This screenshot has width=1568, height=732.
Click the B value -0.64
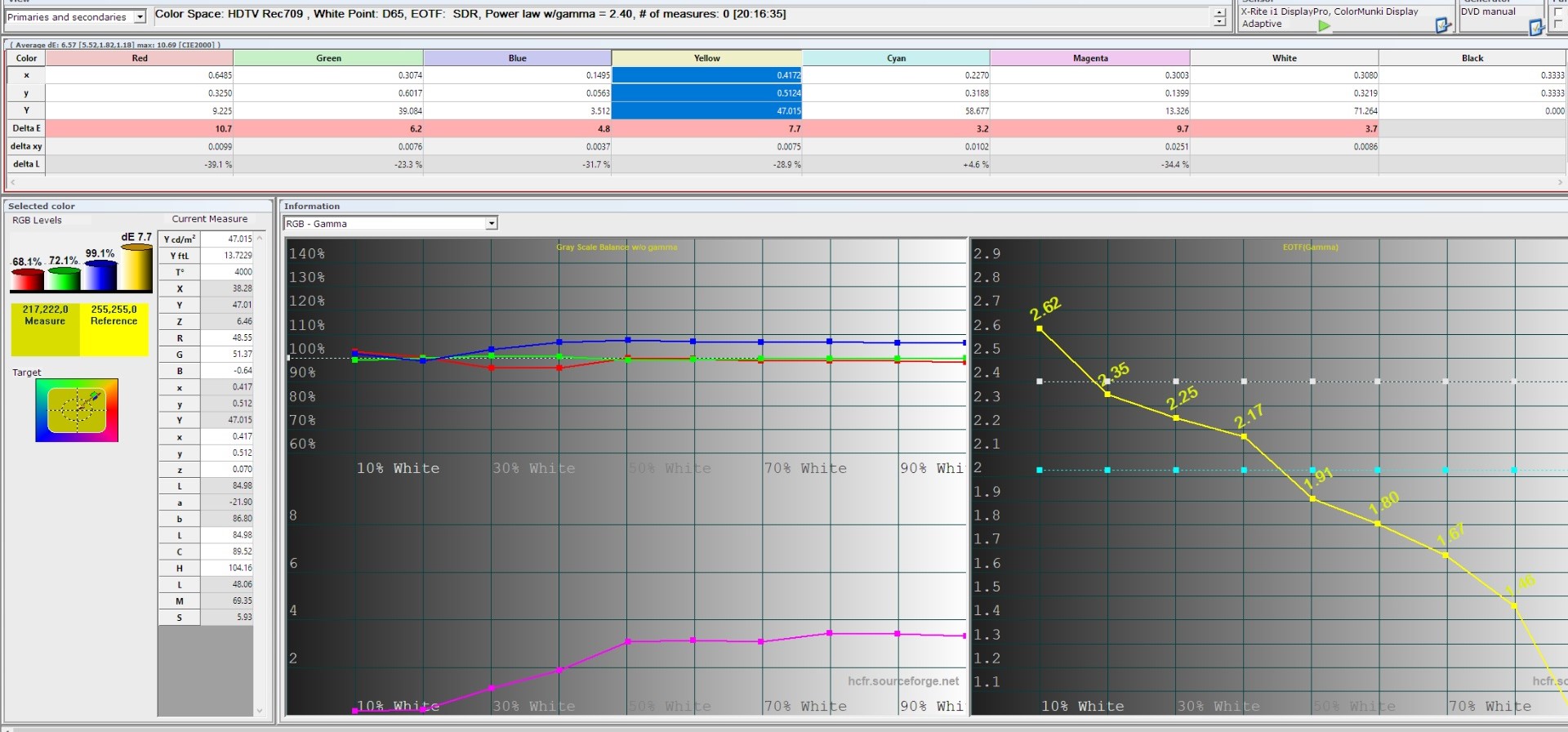(x=227, y=371)
